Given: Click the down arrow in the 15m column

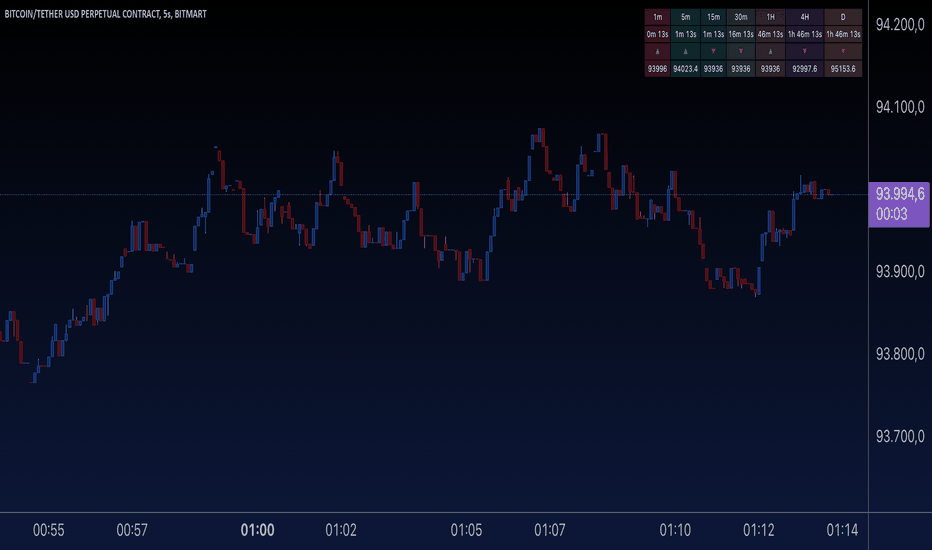Looking at the screenshot, I should pyautogui.click(x=713, y=52).
